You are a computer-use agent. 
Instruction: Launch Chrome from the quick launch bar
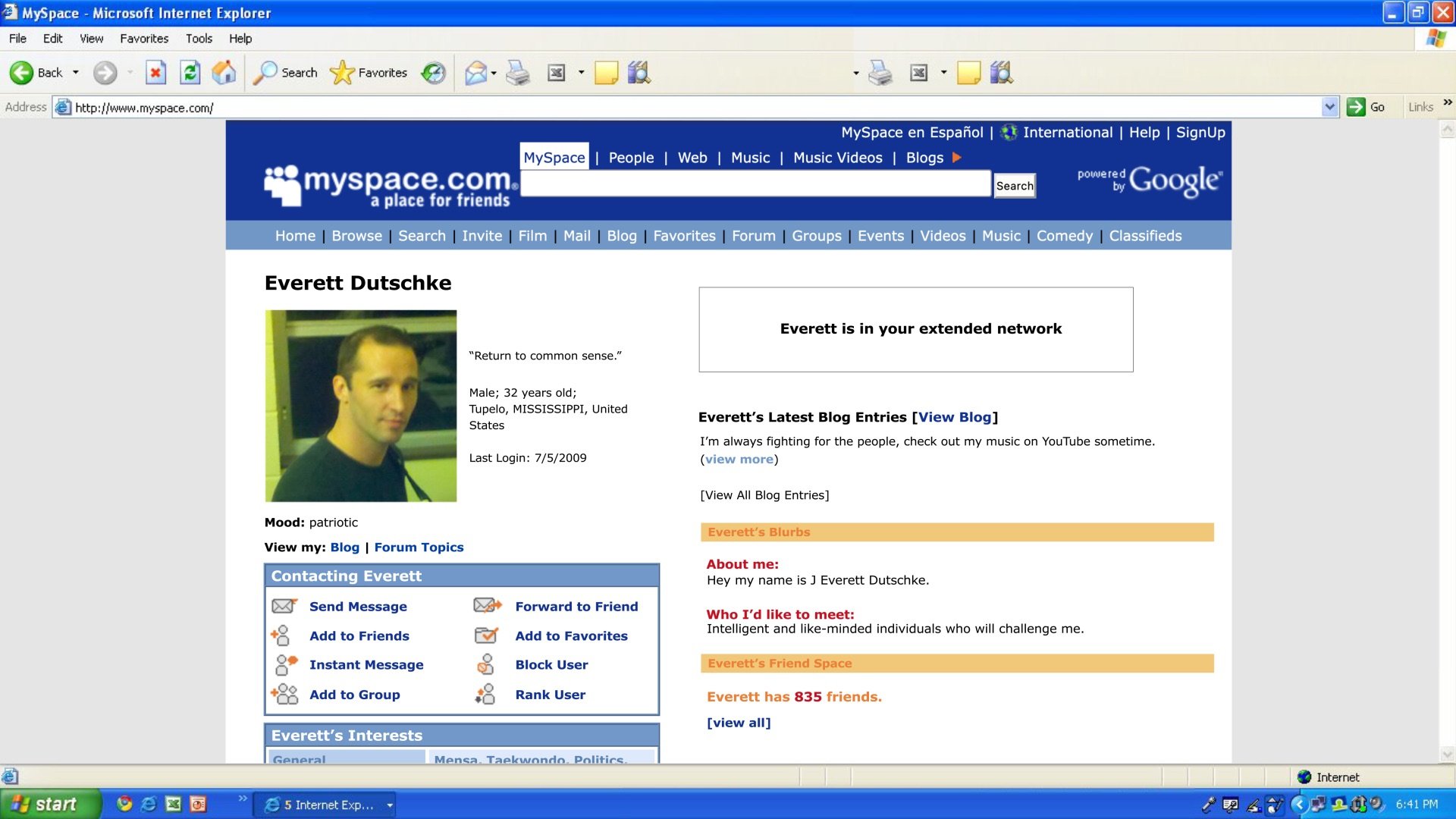[x=124, y=804]
